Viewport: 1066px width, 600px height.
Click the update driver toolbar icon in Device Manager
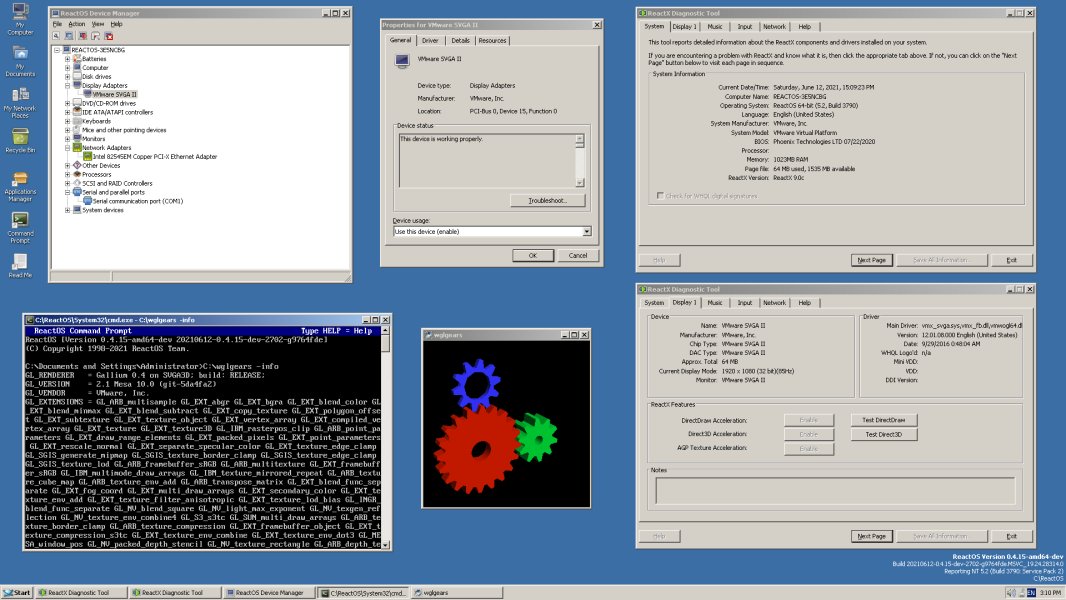click(95, 36)
